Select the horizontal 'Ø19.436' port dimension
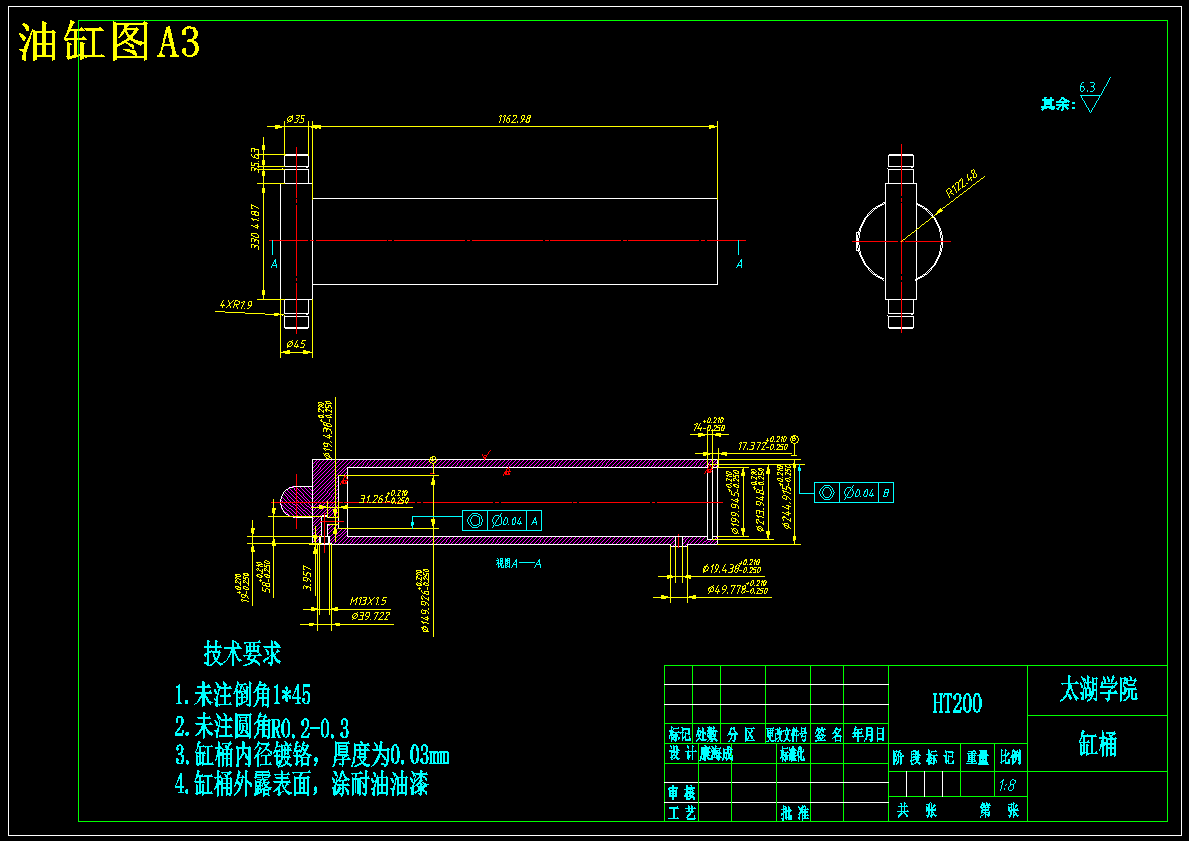The image size is (1189, 841). pyautogui.click(x=732, y=567)
